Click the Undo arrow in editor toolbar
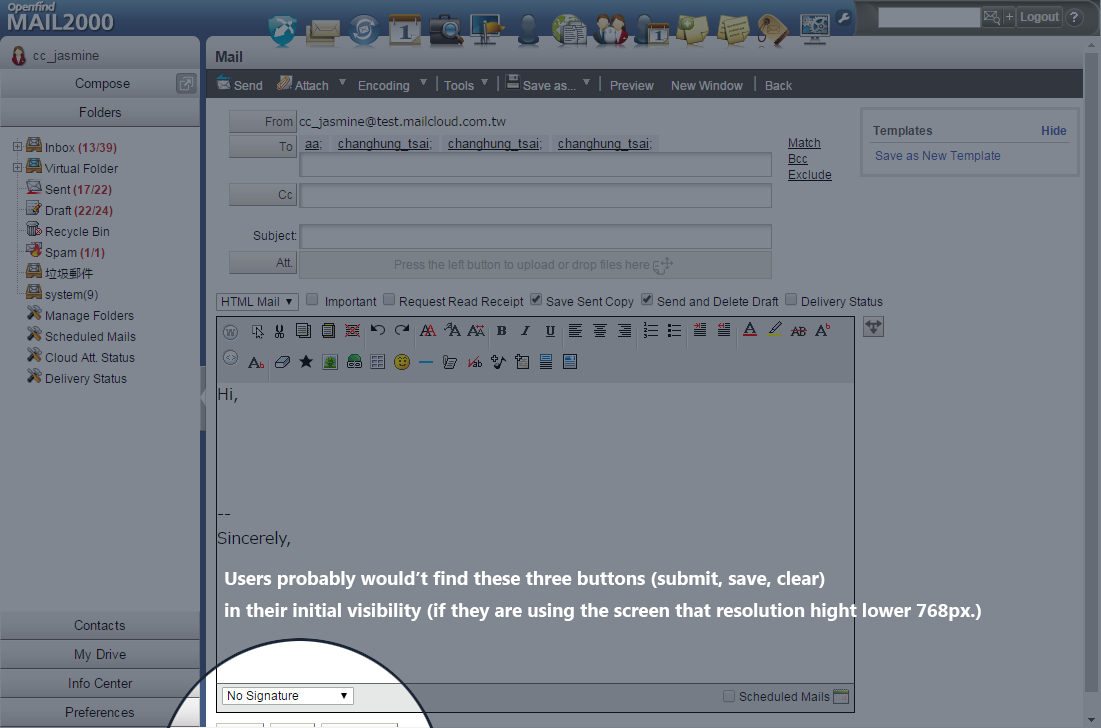The width and height of the screenshot is (1101, 728). [x=378, y=331]
